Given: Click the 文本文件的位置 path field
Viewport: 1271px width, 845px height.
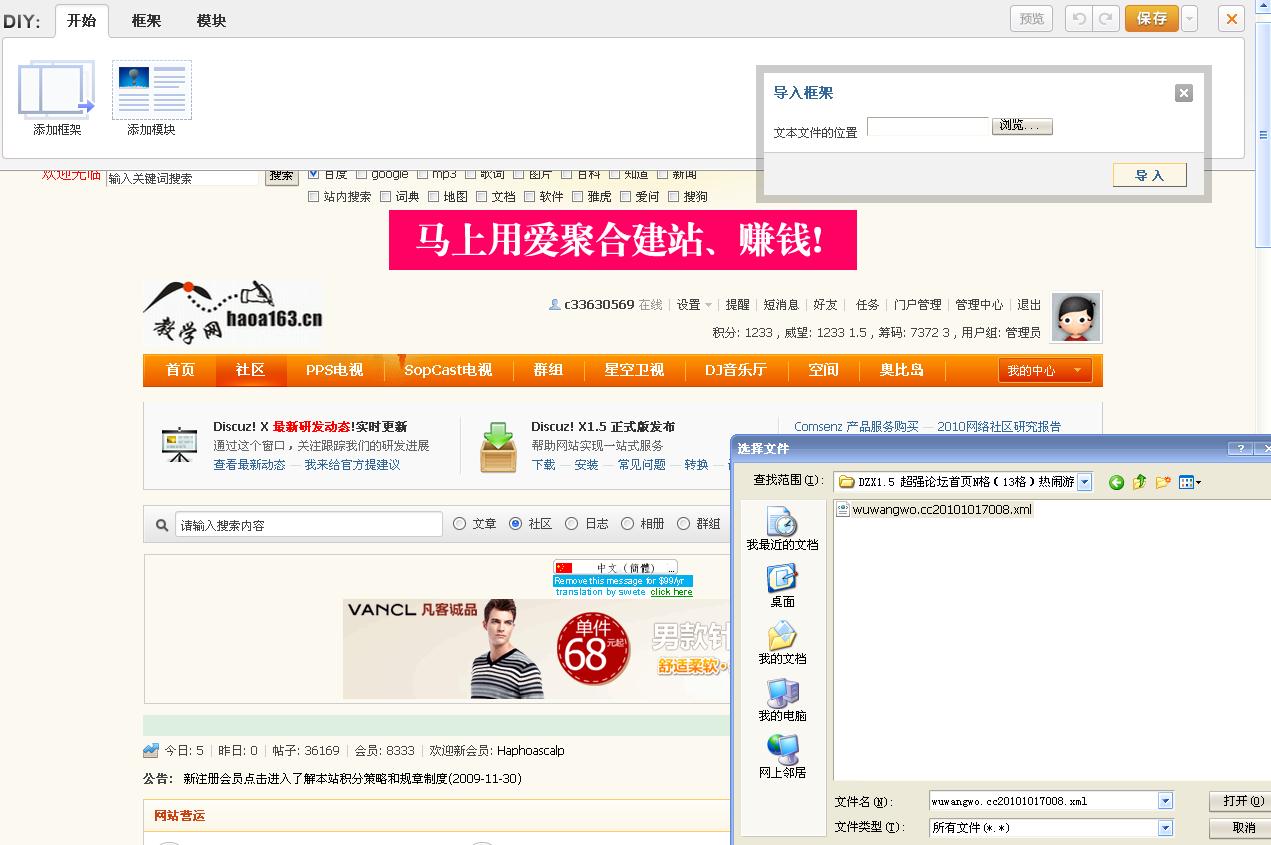Looking at the screenshot, I should pyautogui.click(x=927, y=126).
